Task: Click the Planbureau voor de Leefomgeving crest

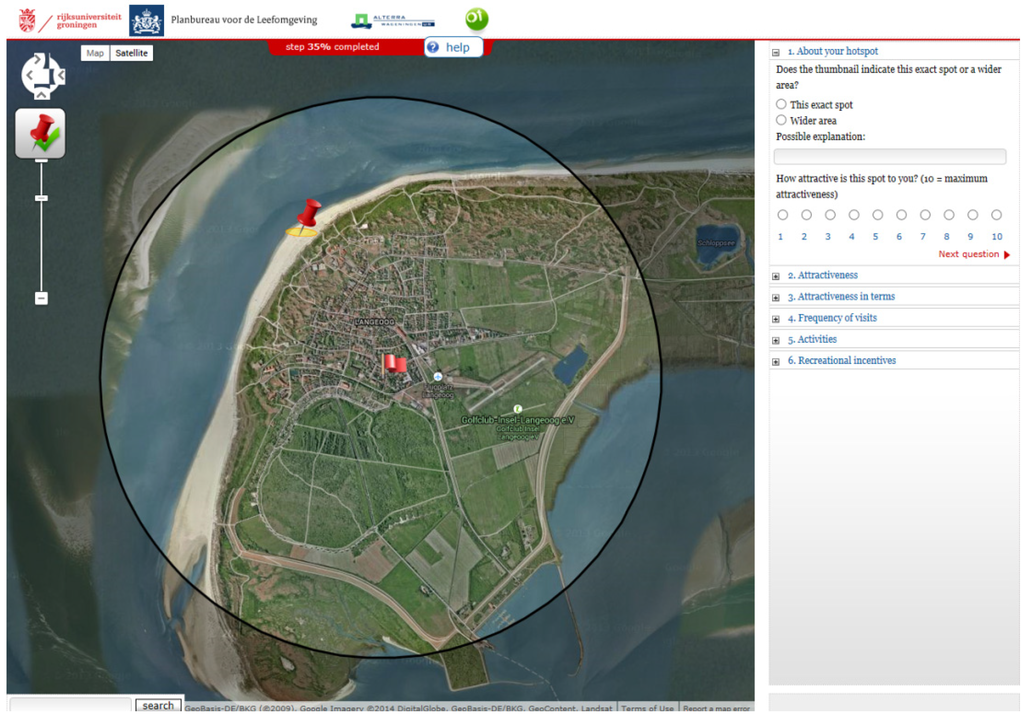Action: [147, 20]
